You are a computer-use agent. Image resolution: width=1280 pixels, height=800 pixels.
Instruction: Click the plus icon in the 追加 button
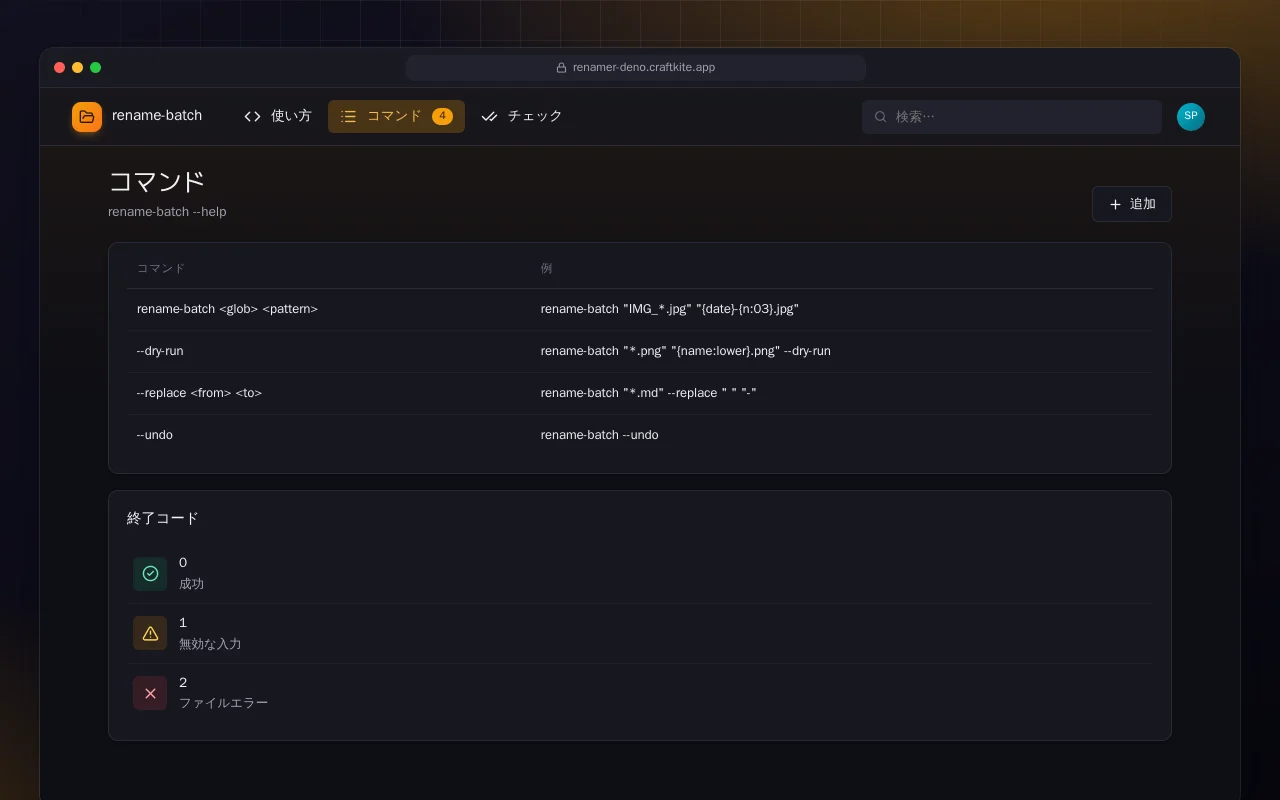(x=1115, y=204)
